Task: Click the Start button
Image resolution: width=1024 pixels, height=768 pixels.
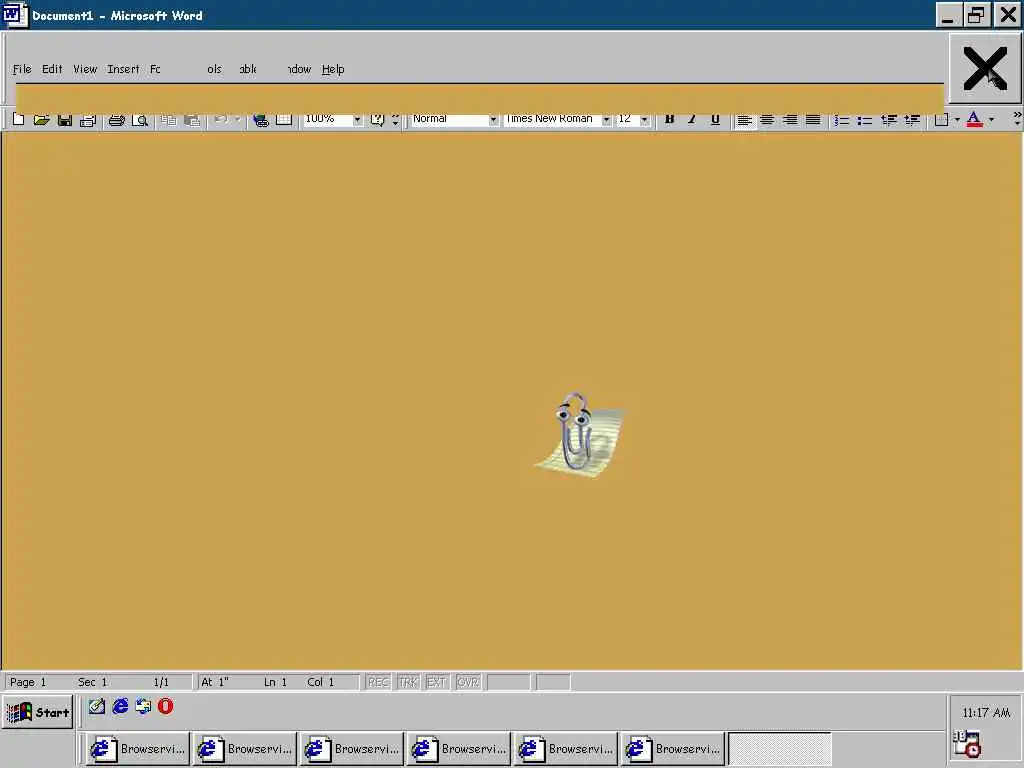Action: (38, 712)
